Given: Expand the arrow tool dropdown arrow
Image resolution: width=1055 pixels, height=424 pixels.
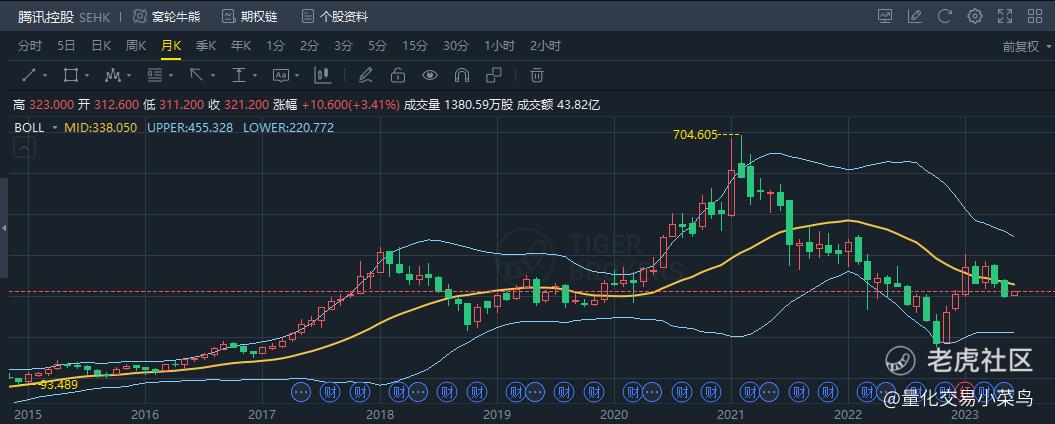Looking at the screenshot, I should [x=213, y=75].
